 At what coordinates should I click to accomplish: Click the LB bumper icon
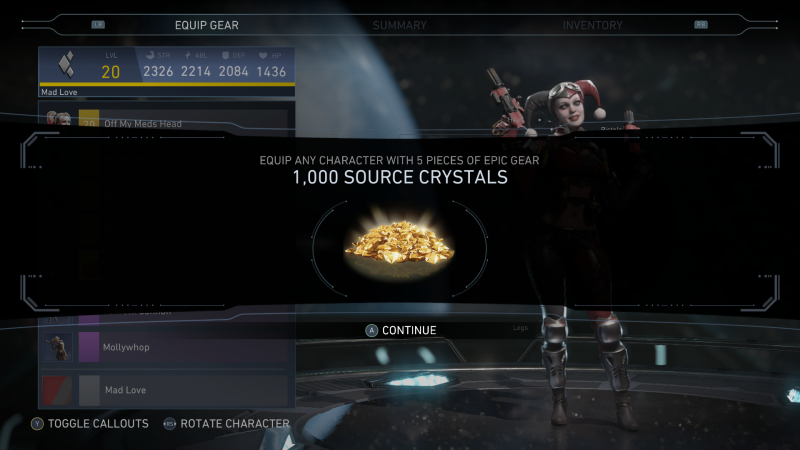(x=98, y=24)
